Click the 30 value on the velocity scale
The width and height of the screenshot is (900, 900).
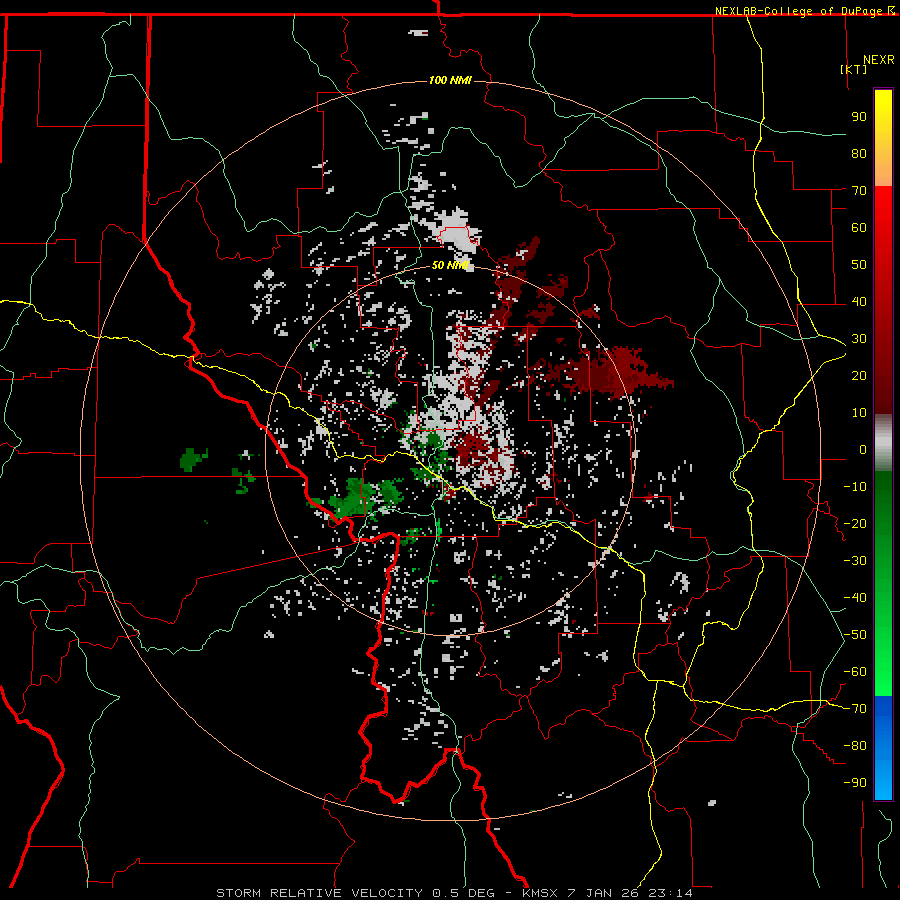[x=859, y=339]
